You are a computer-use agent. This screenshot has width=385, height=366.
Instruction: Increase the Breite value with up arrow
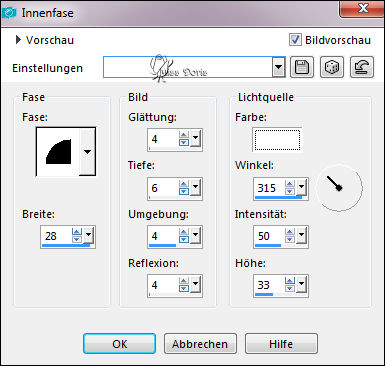click(x=77, y=232)
